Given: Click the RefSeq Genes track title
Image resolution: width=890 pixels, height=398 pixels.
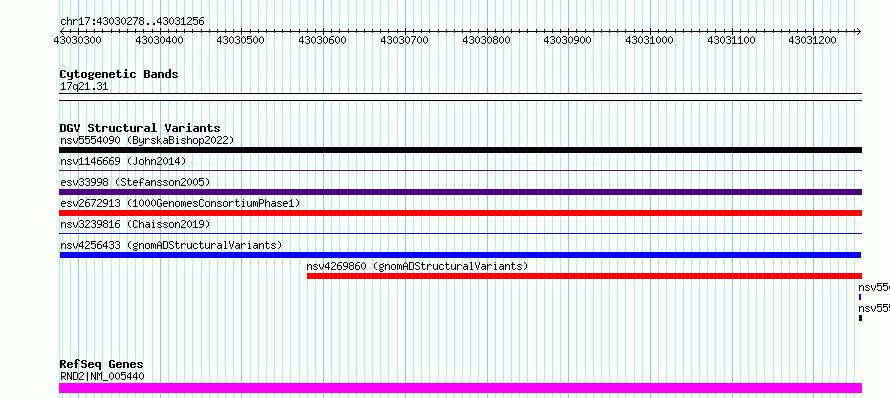Looking at the screenshot, I should pyautogui.click(x=102, y=365).
